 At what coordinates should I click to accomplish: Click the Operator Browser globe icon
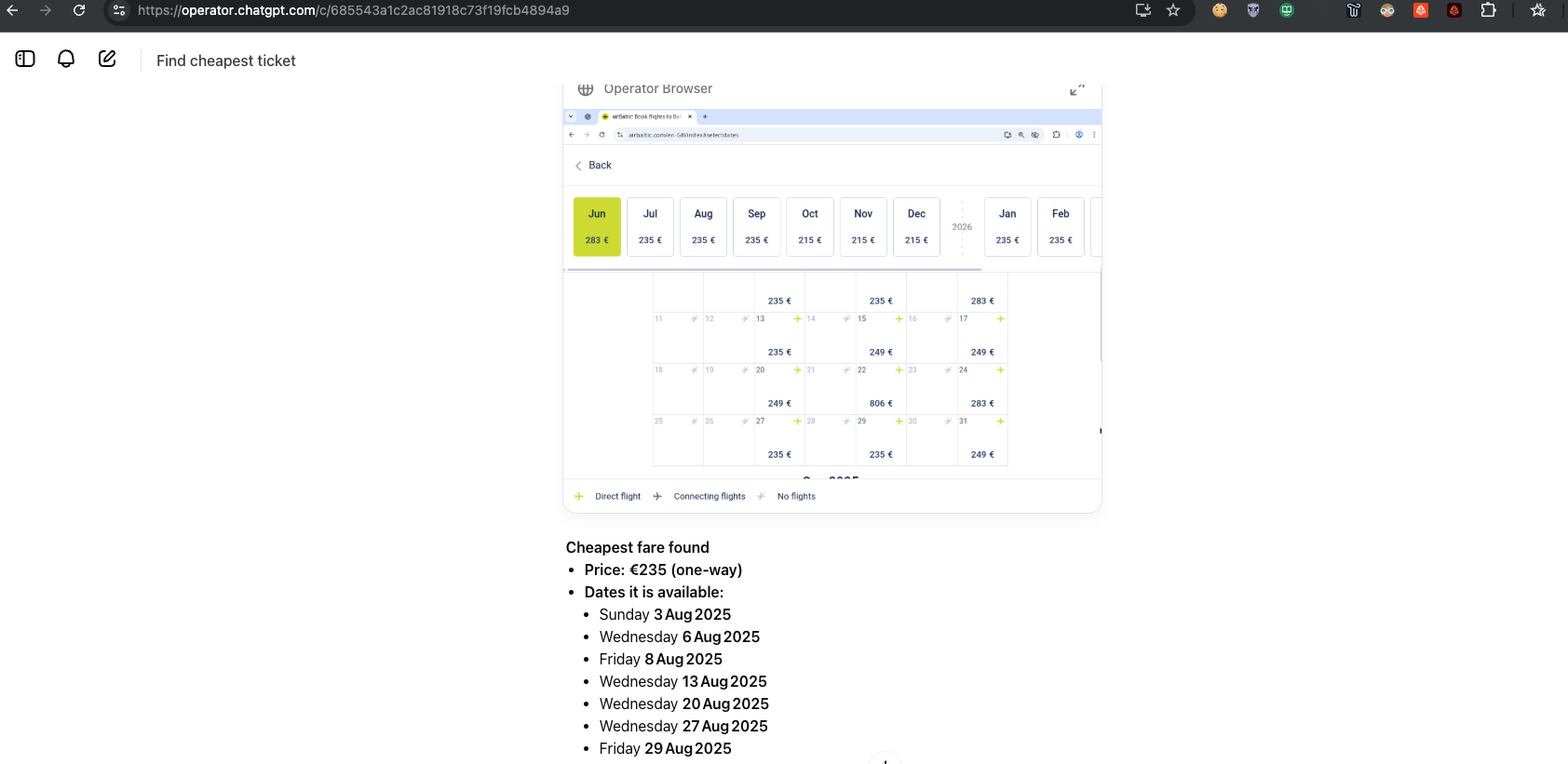pos(586,89)
